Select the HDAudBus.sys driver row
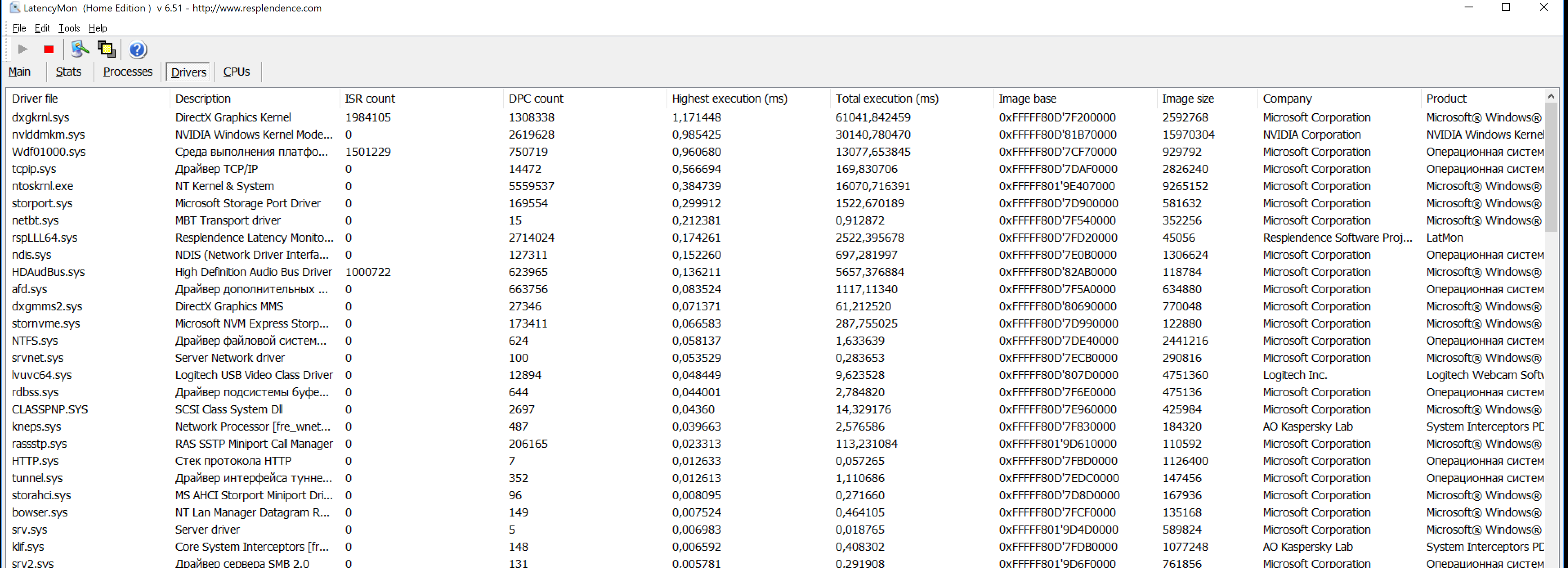This screenshot has height=568, width=1568. click(48, 272)
